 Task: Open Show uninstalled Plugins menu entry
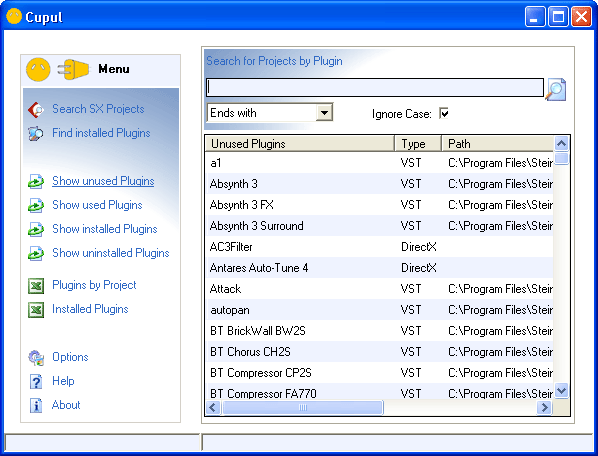[x=111, y=253]
